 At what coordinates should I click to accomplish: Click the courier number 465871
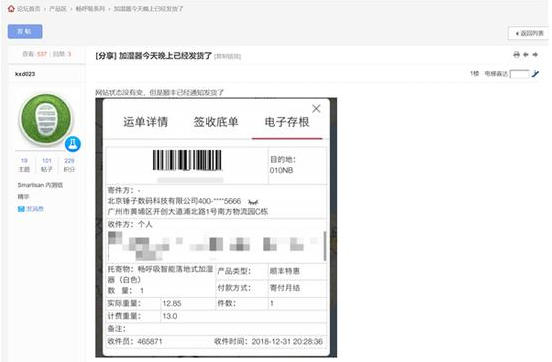[x=150, y=342]
